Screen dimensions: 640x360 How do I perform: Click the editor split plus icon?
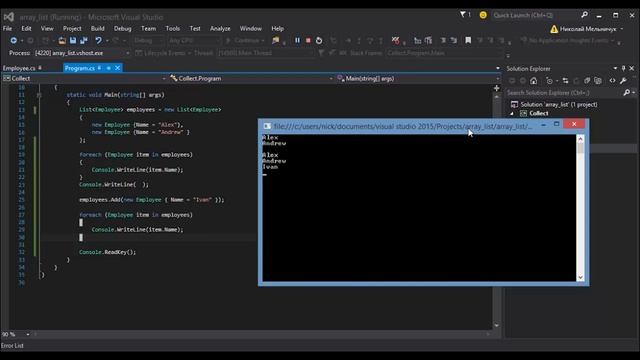(x=496, y=88)
